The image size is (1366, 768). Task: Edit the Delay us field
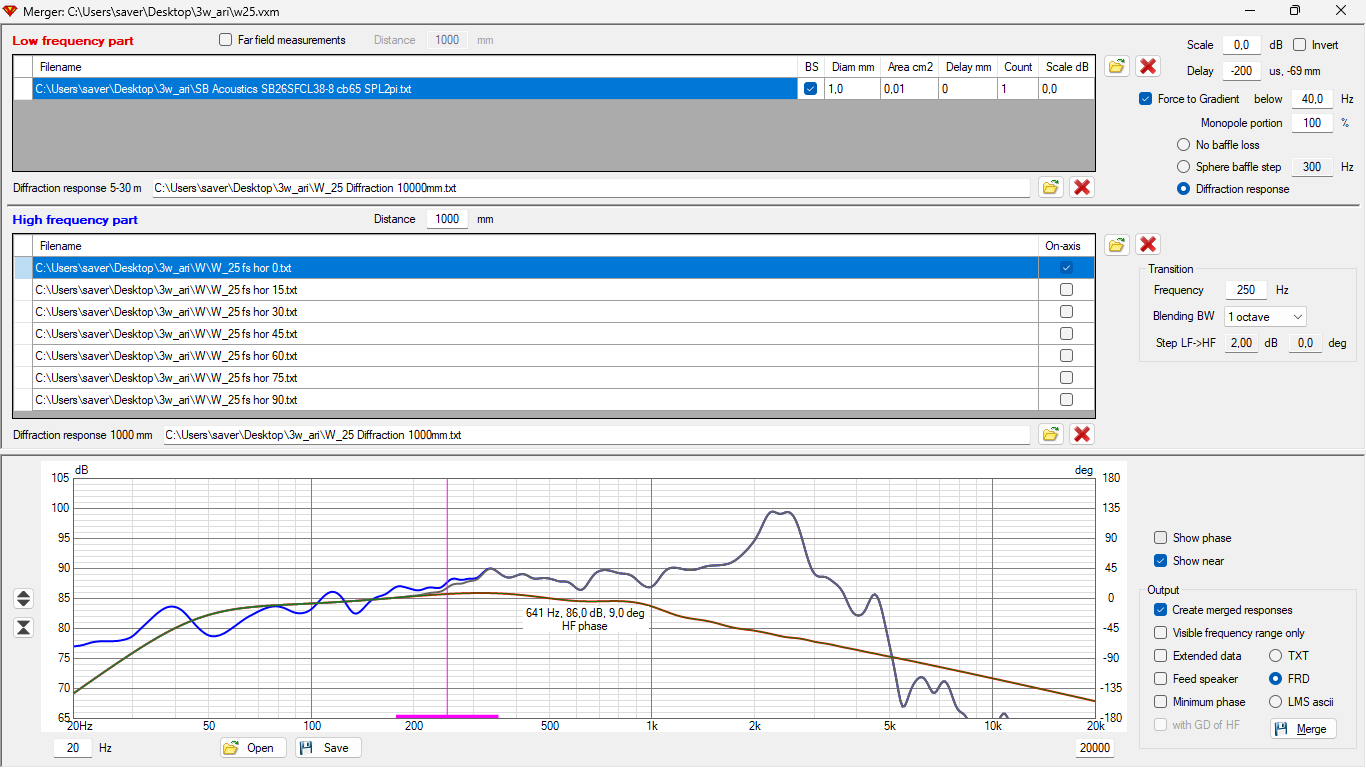(1242, 71)
